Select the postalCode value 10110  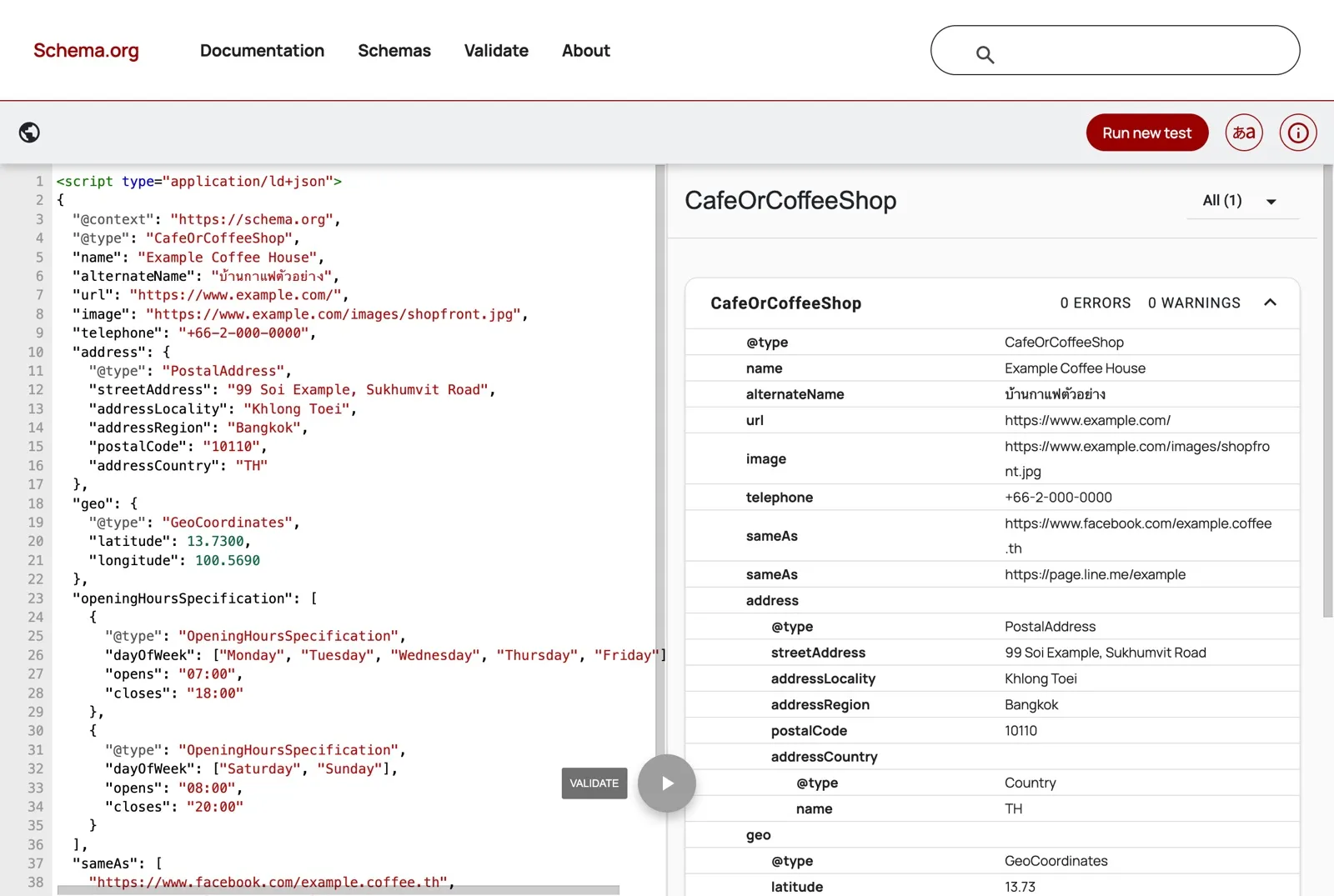coord(1021,731)
